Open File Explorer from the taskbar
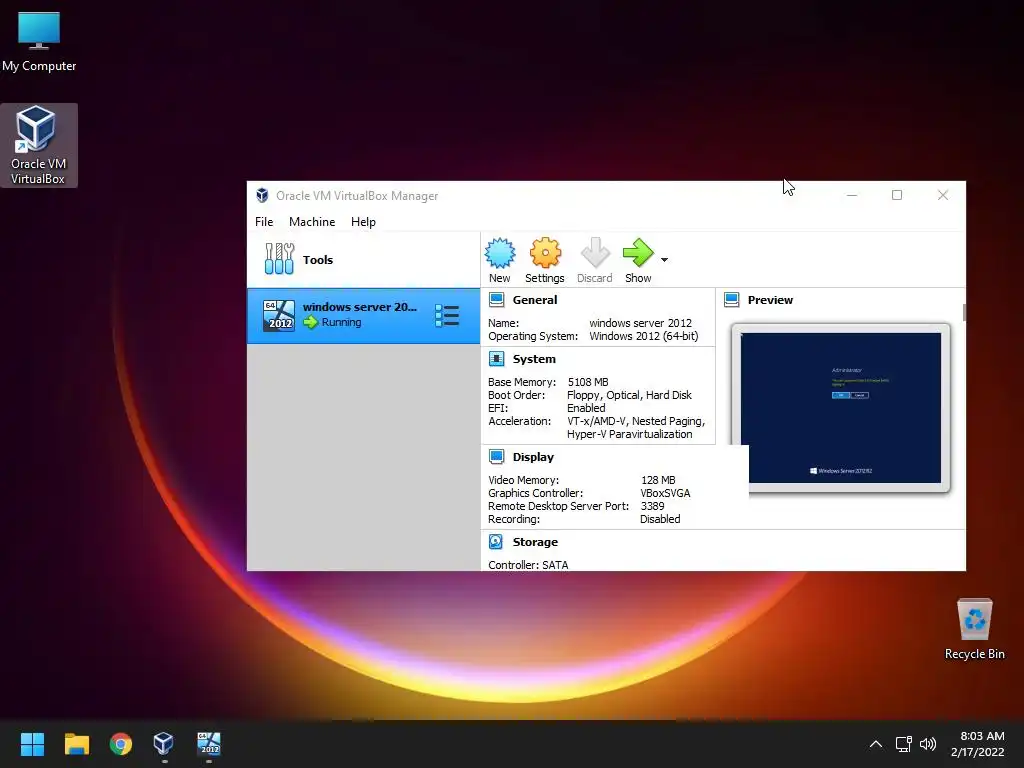 pyautogui.click(x=76, y=744)
